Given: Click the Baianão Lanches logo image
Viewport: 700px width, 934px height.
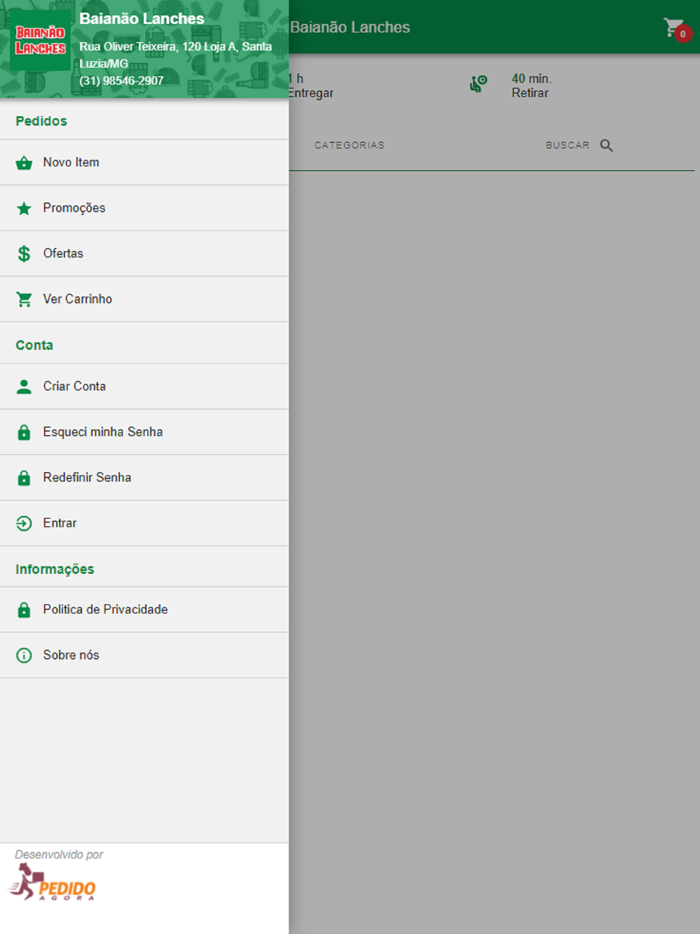Looking at the screenshot, I should click(40, 40).
